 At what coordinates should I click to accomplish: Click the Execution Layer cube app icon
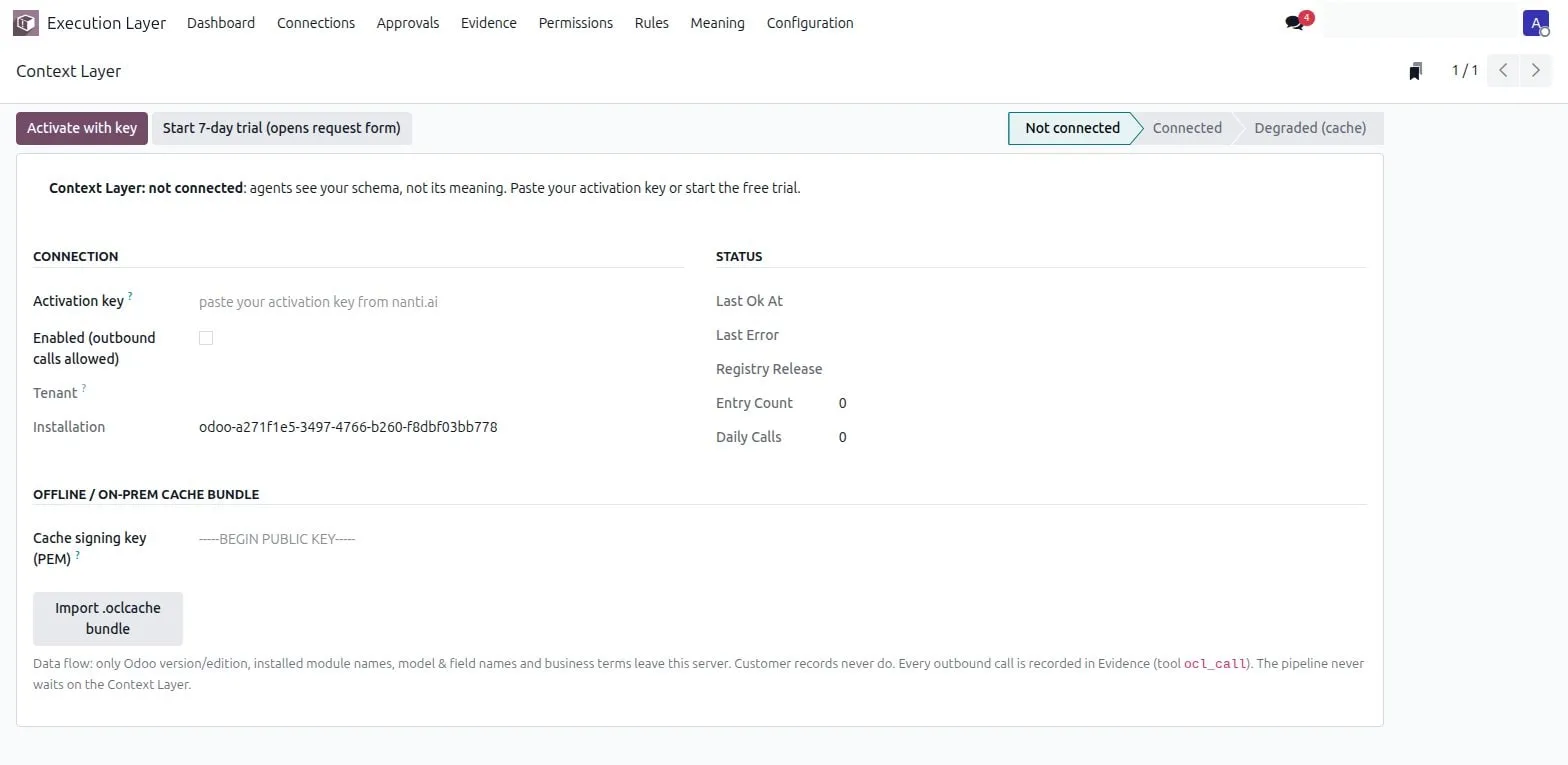(25, 22)
